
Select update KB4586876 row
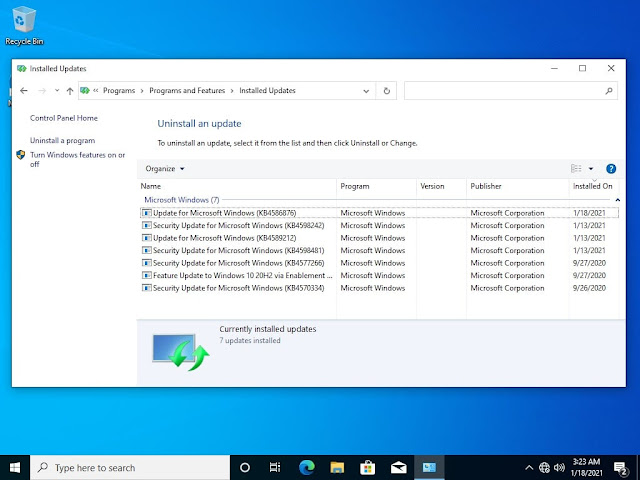pyautogui.click(x=379, y=213)
